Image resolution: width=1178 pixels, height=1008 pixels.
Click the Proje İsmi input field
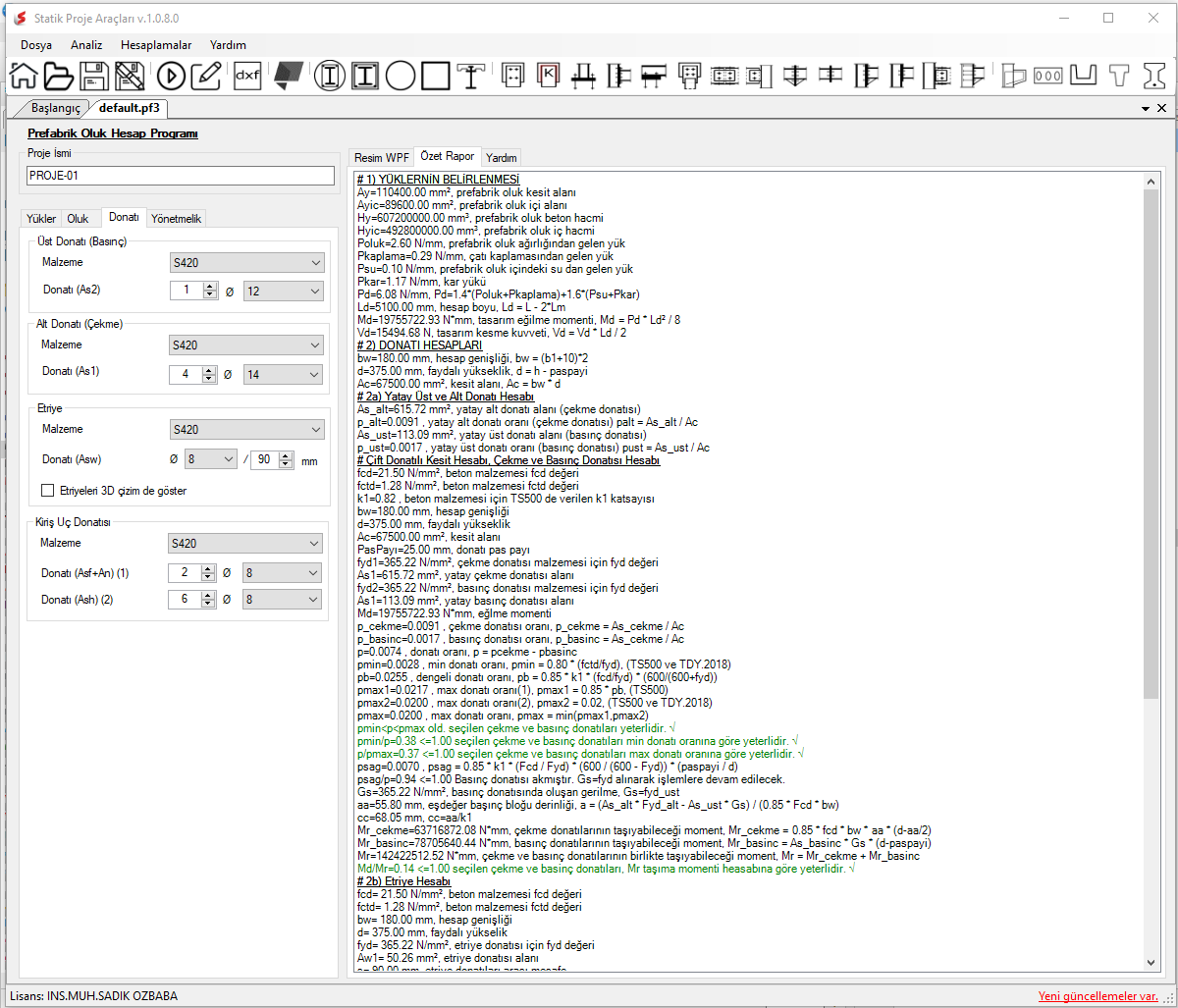(181, 175)
